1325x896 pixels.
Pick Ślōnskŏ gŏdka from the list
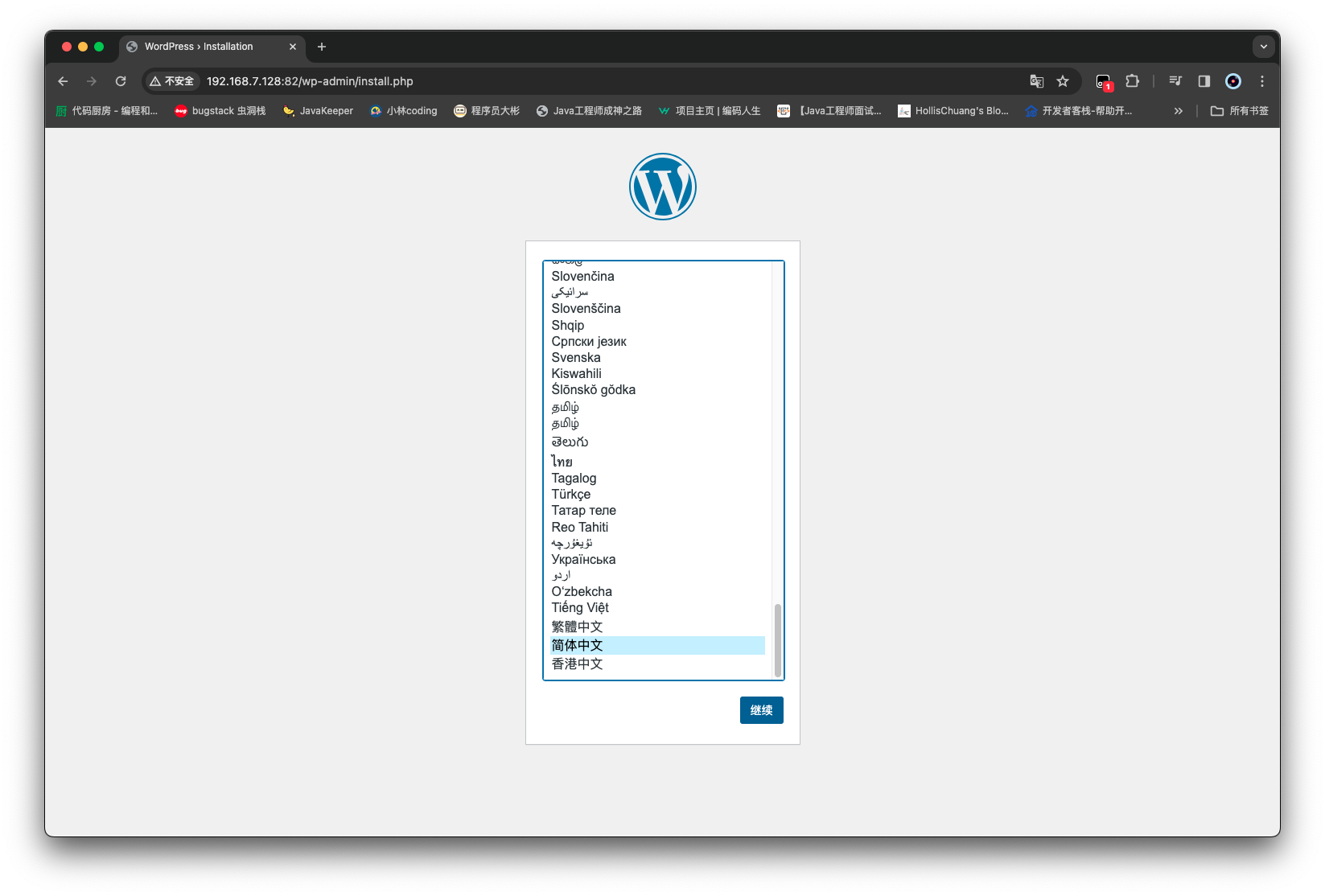(657, 389)
